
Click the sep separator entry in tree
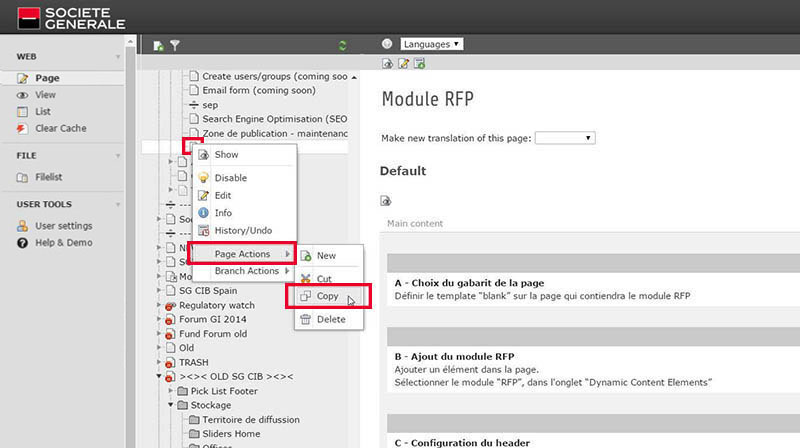[x=210, y=105]
